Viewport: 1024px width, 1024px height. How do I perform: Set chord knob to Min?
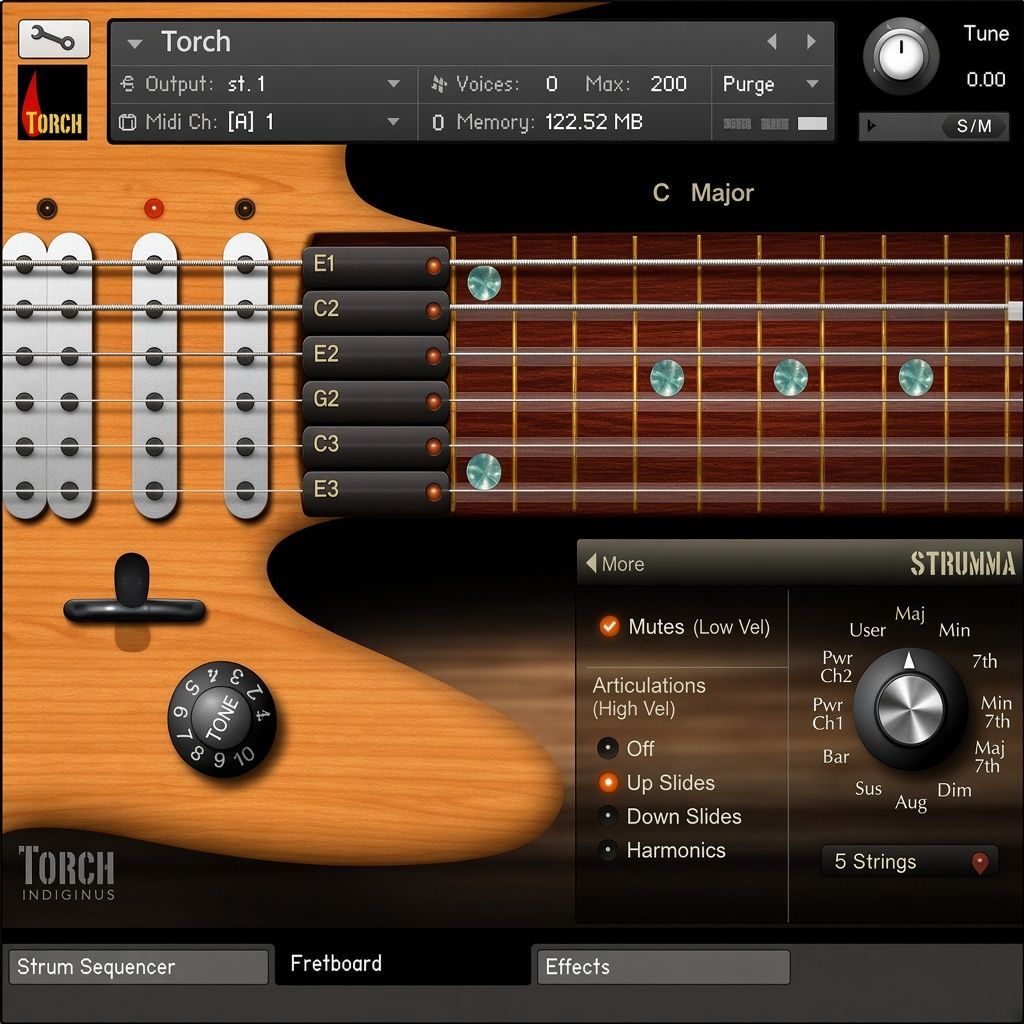(954, 630)
